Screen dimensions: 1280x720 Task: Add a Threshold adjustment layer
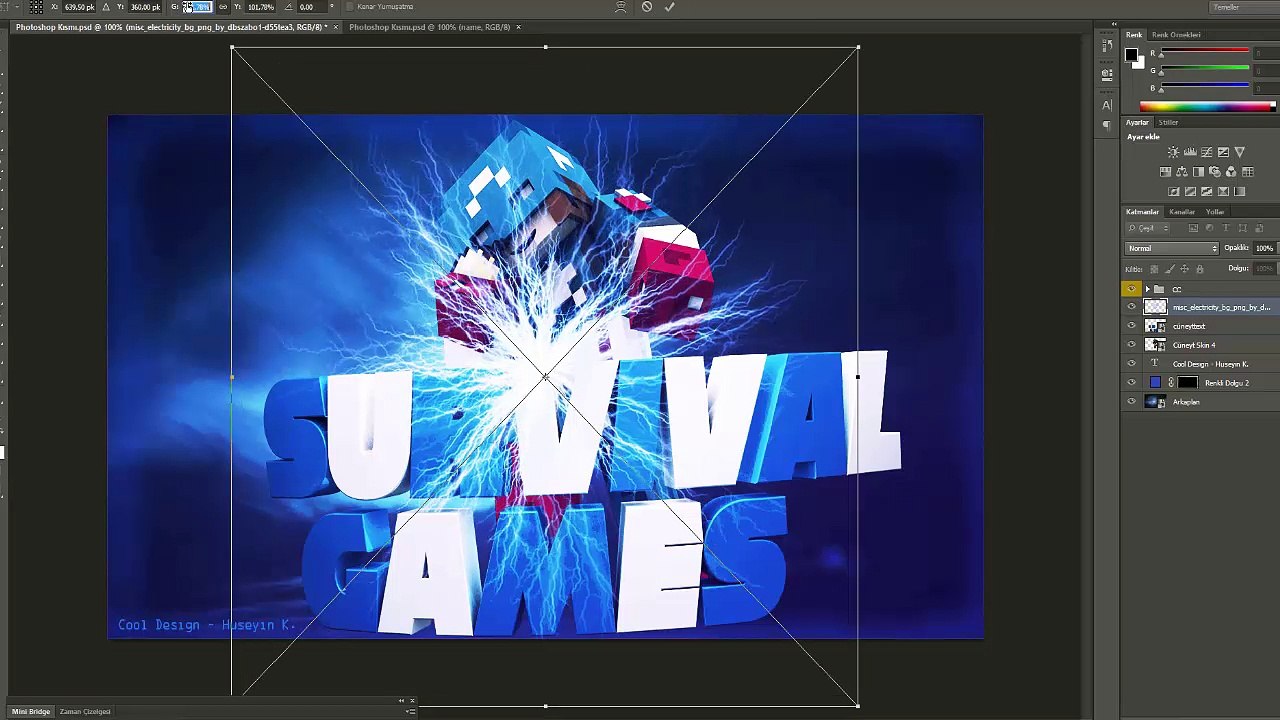[1207, 191]
